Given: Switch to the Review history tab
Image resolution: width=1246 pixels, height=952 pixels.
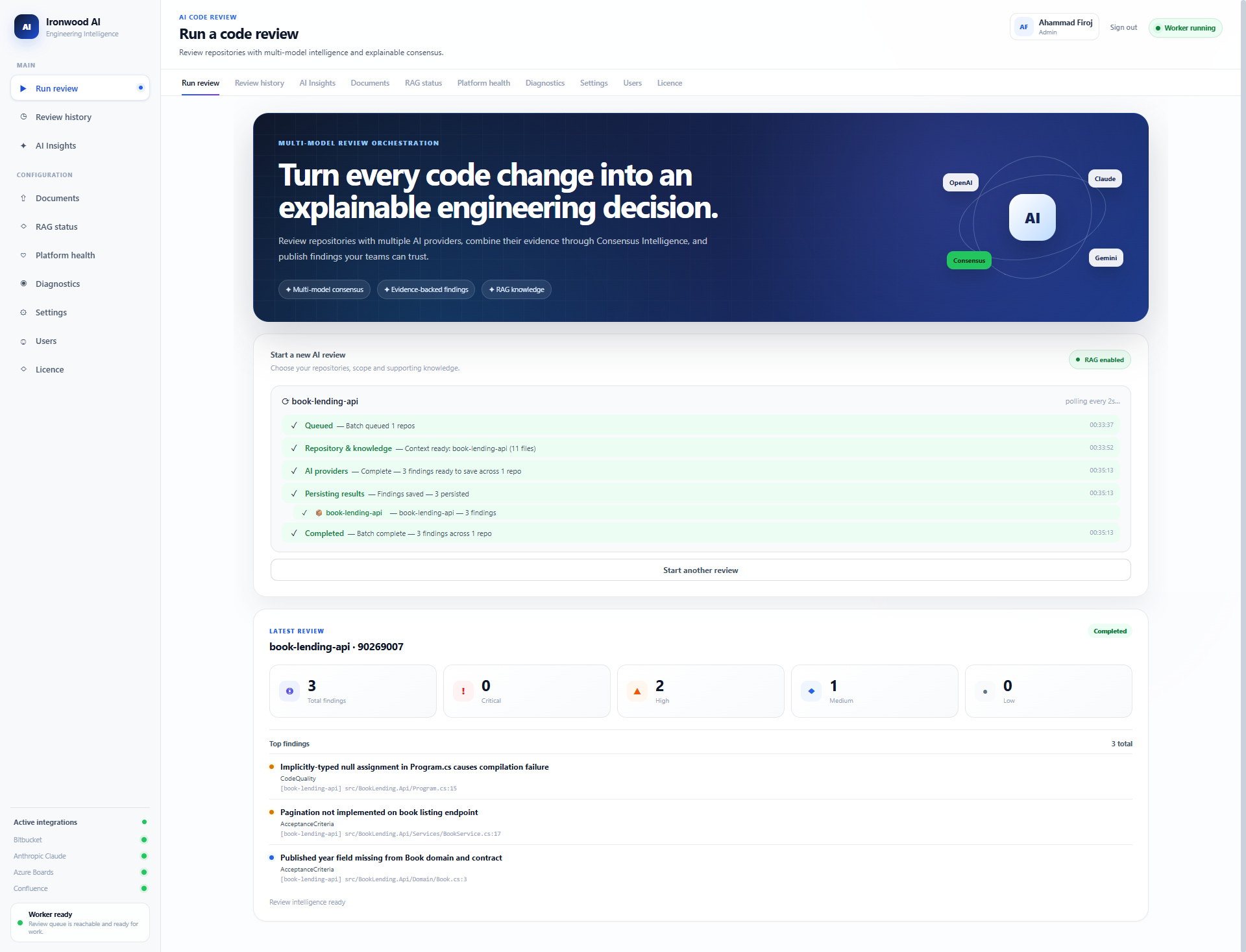Looking at the screenshot, I should 260,83.
